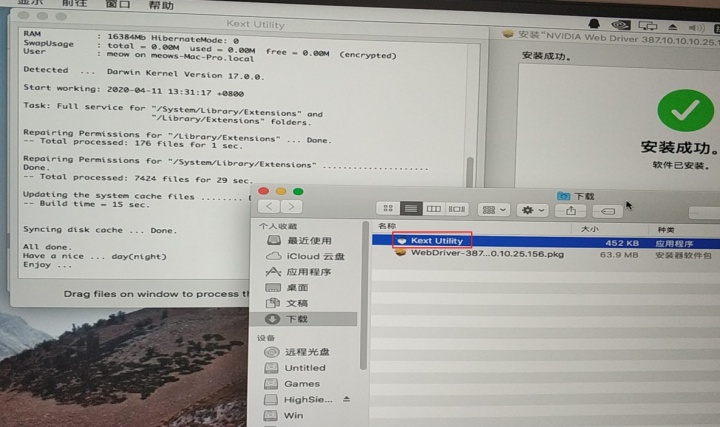Click the WebDriver package icon in the file list
The width and height of the screenshot is (720, 427).
[x=400, y=252]
